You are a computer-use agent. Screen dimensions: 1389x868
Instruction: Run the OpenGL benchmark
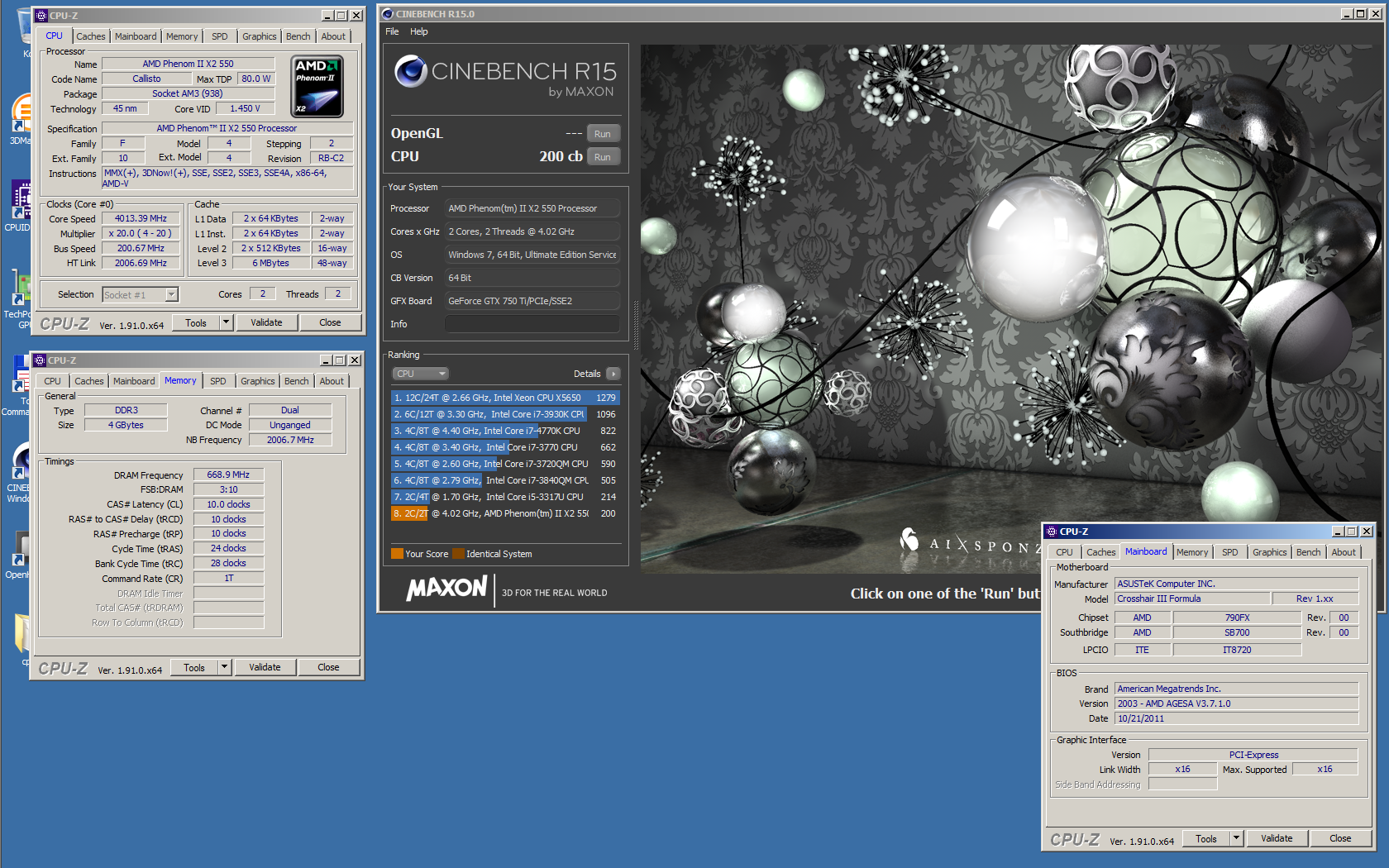[x=603, y=134]
